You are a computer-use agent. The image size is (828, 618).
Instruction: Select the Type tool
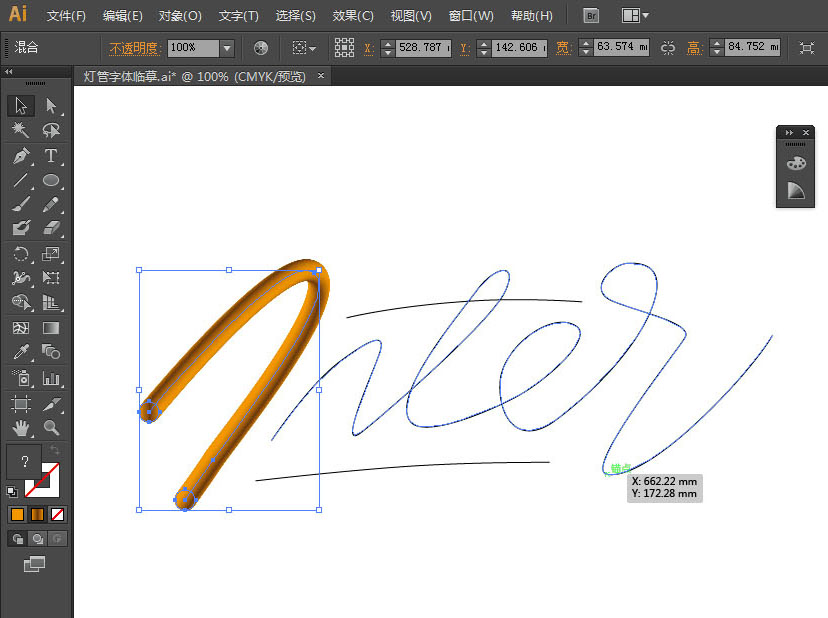[52, 154]
